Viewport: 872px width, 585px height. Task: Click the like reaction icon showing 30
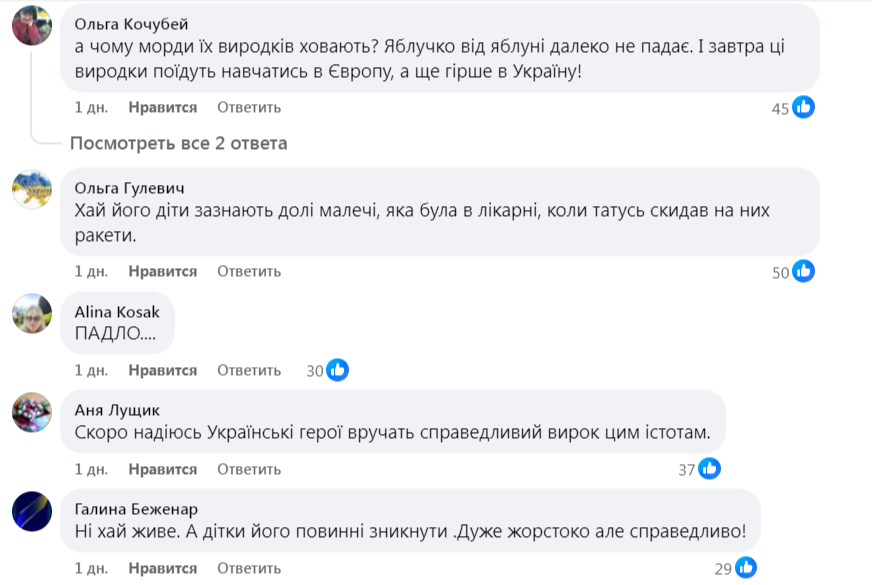(338, 370)
